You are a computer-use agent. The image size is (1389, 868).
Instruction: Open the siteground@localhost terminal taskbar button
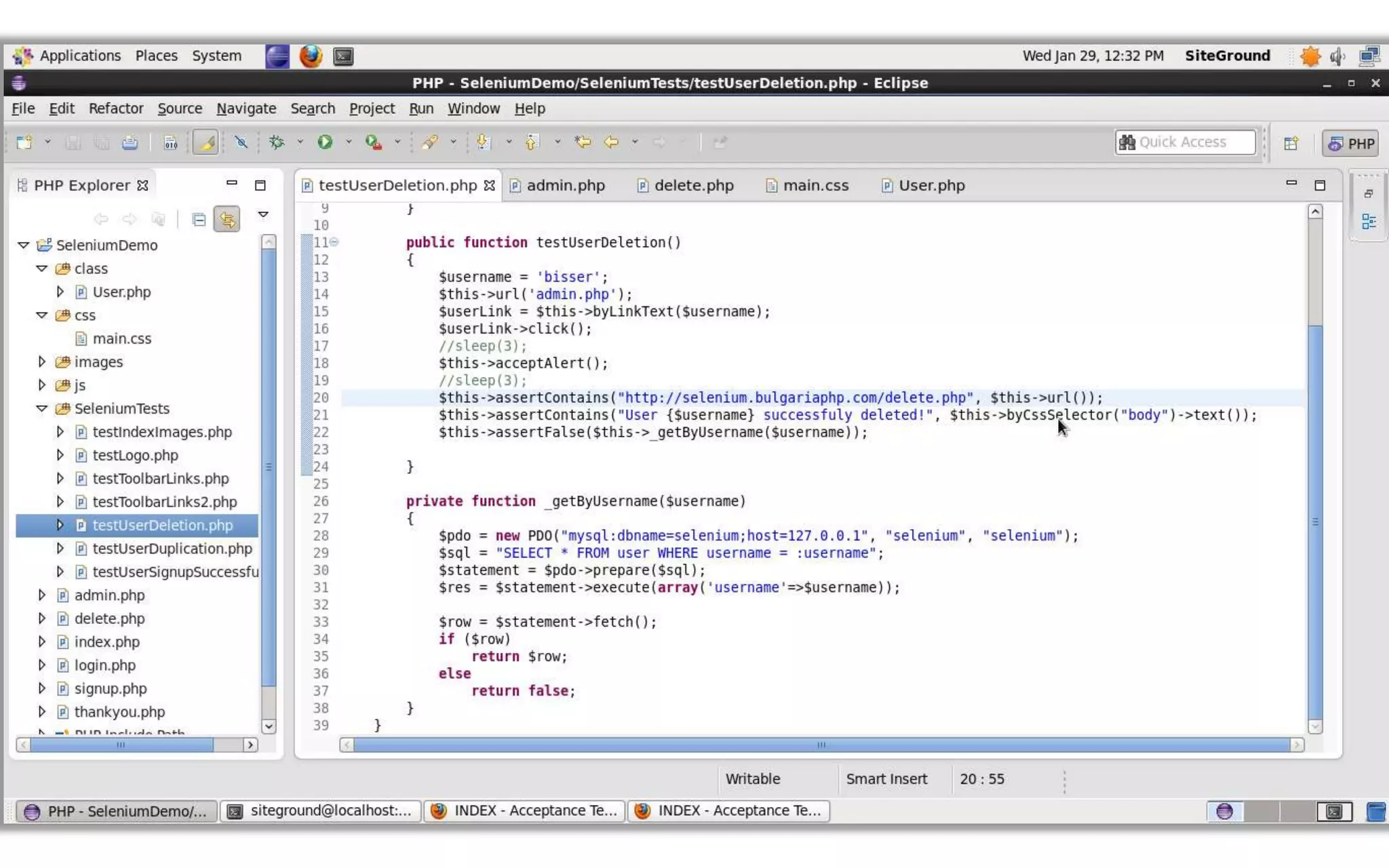coord(321,810)
